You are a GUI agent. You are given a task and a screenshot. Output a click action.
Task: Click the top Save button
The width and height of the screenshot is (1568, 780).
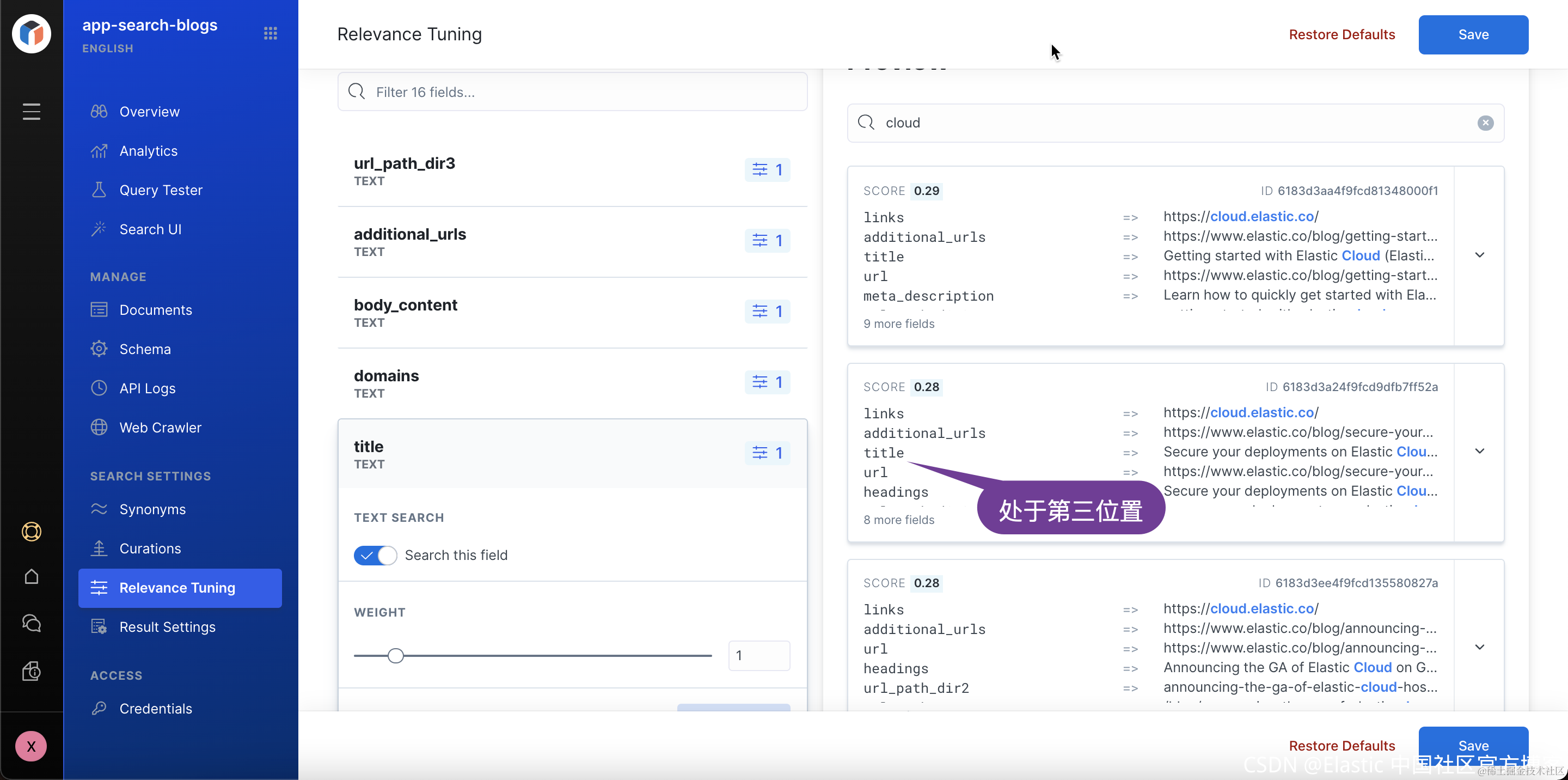point(1472,35)
